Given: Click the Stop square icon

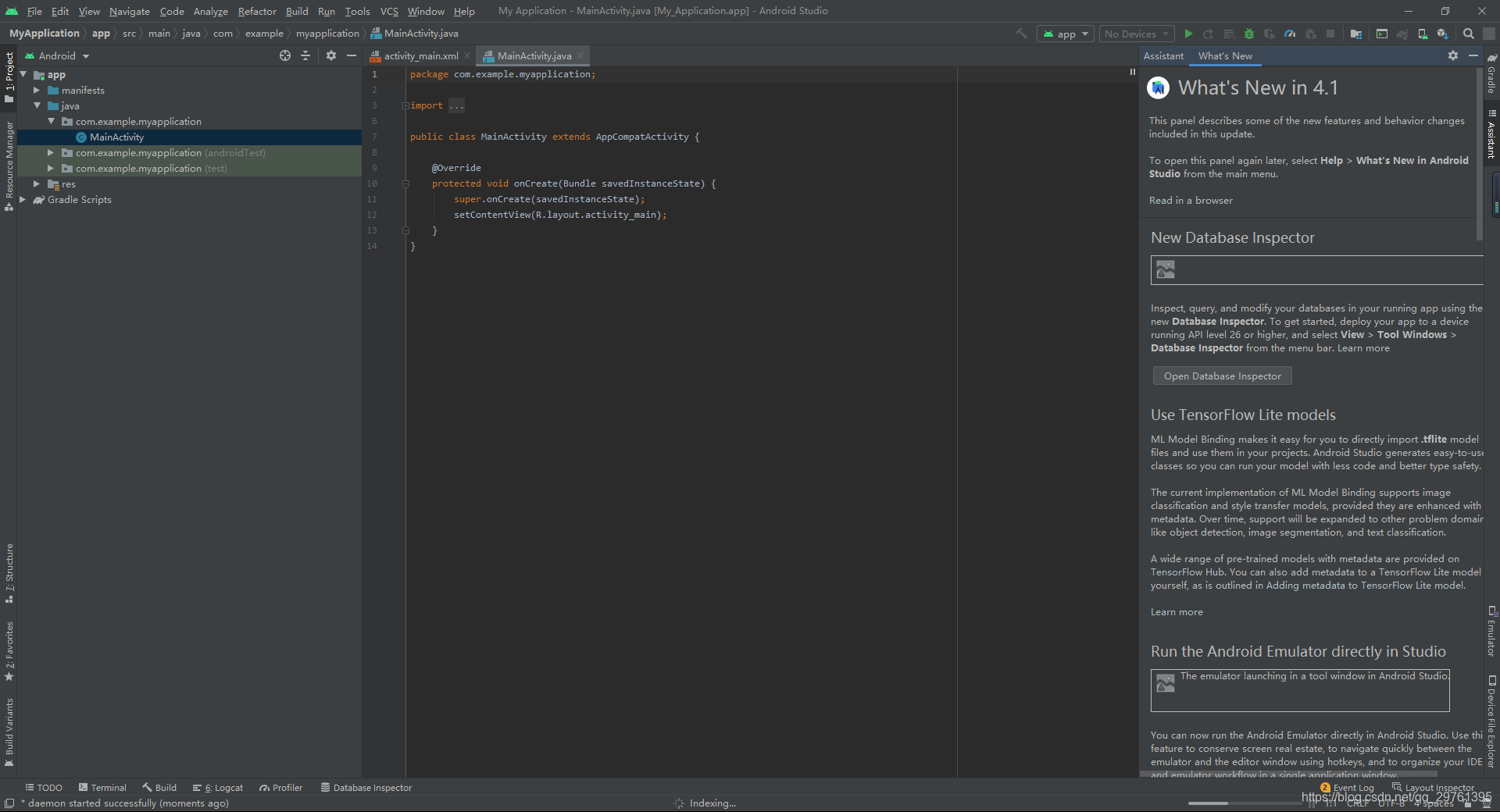Looking at the screenshot, I should click(x=1330, y=34).
